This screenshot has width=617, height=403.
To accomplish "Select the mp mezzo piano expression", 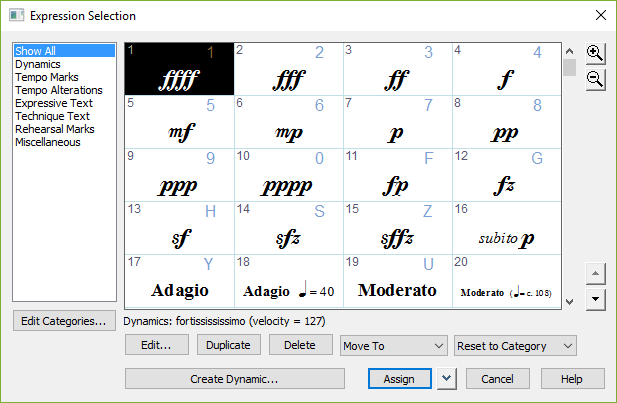I will (x=288, y=122).
